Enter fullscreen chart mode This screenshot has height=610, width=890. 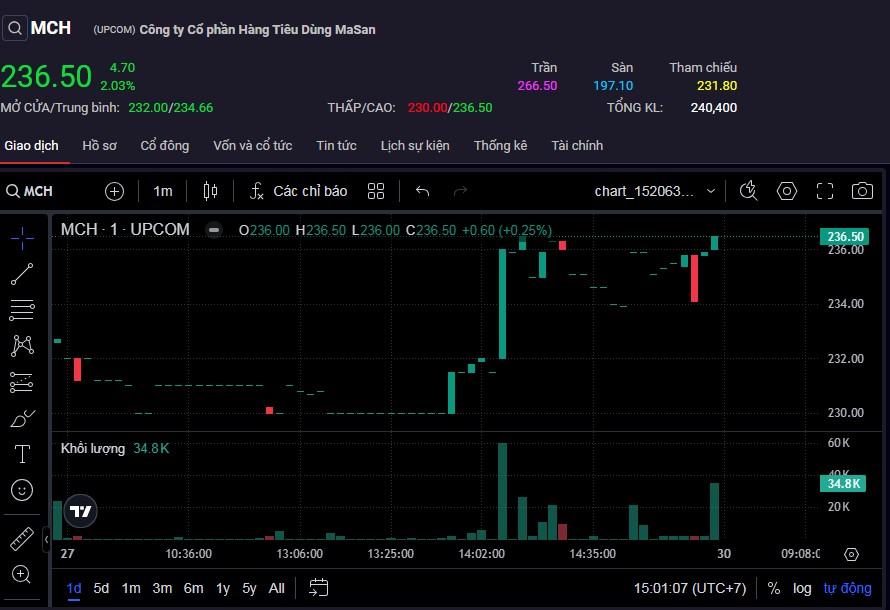[x=825, y=191]
